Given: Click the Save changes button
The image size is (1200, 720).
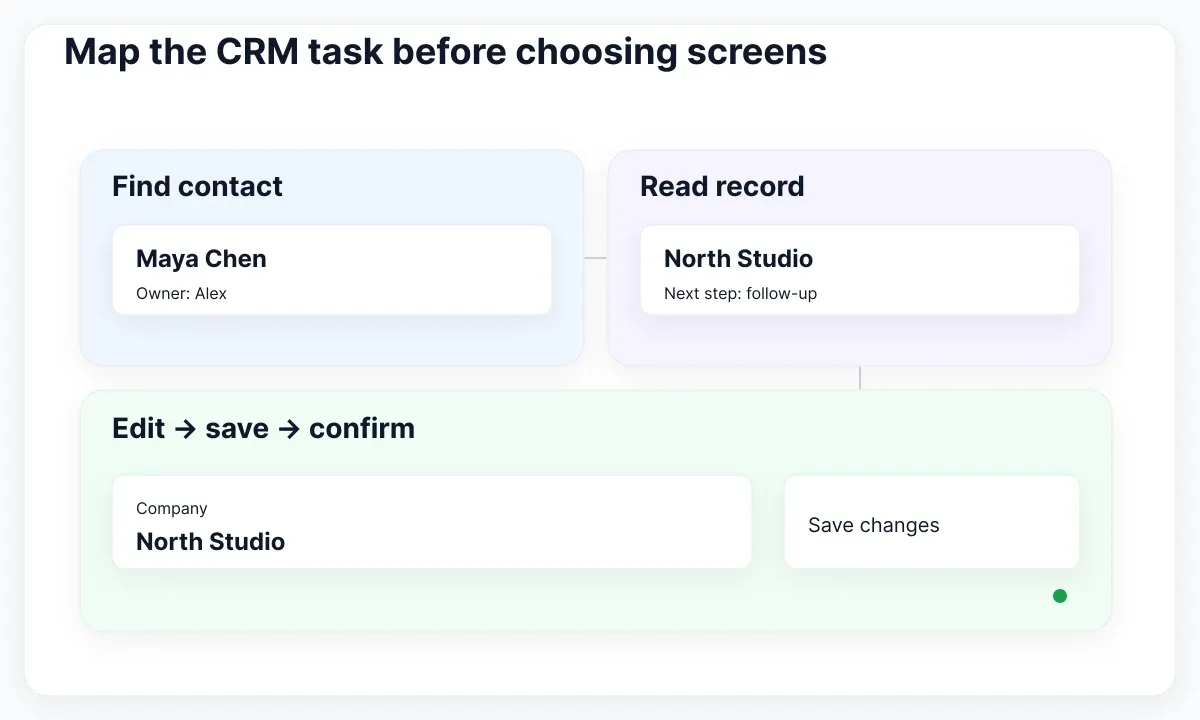Looking at the screenshot, I should (932, 522).
